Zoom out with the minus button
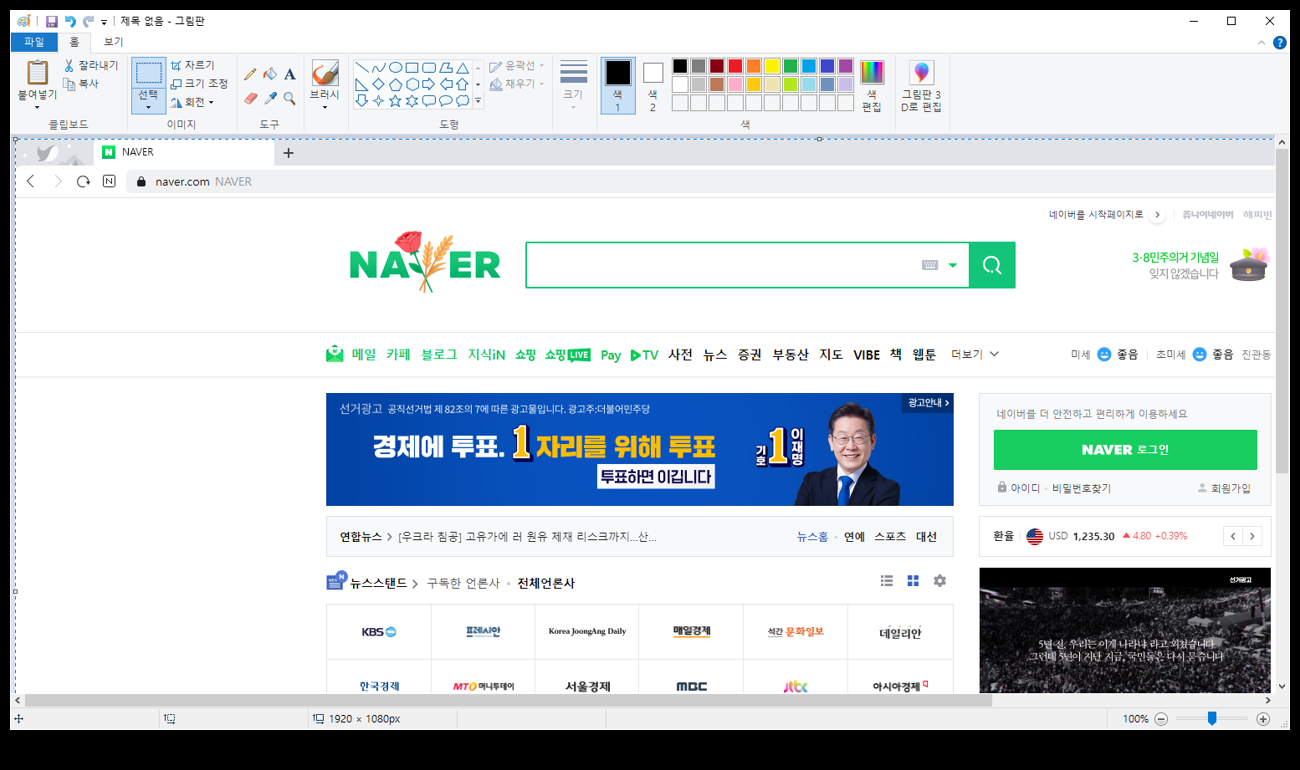The image size is (1300, 770). pyautogui.click(x=1161, y=719)
